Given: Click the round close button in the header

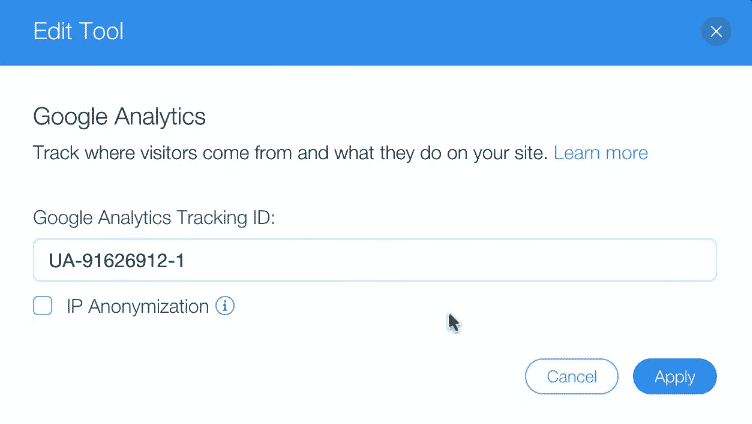Looking at the screenshot, I should point(716,32).
